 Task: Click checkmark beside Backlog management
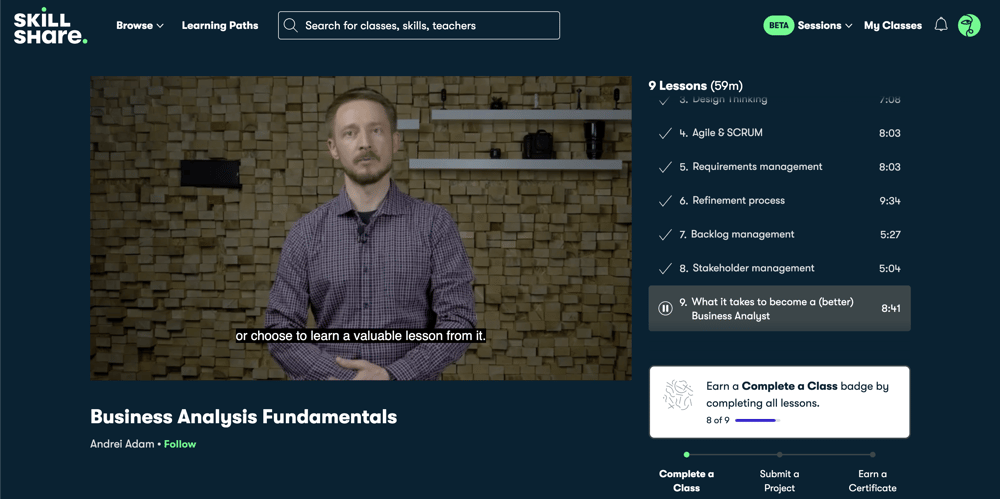tap(665, 235)
